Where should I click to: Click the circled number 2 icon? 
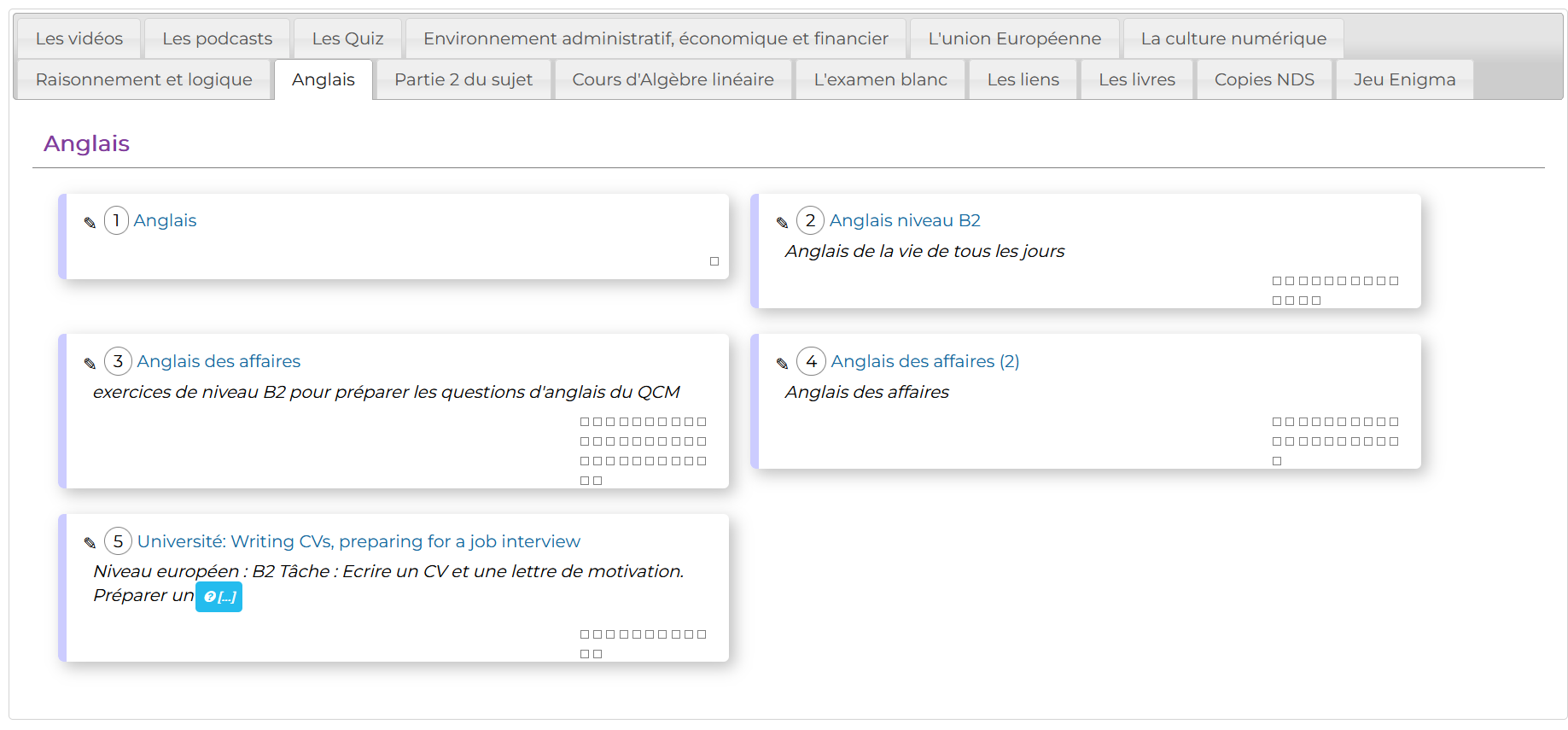(x=810, y=220)
